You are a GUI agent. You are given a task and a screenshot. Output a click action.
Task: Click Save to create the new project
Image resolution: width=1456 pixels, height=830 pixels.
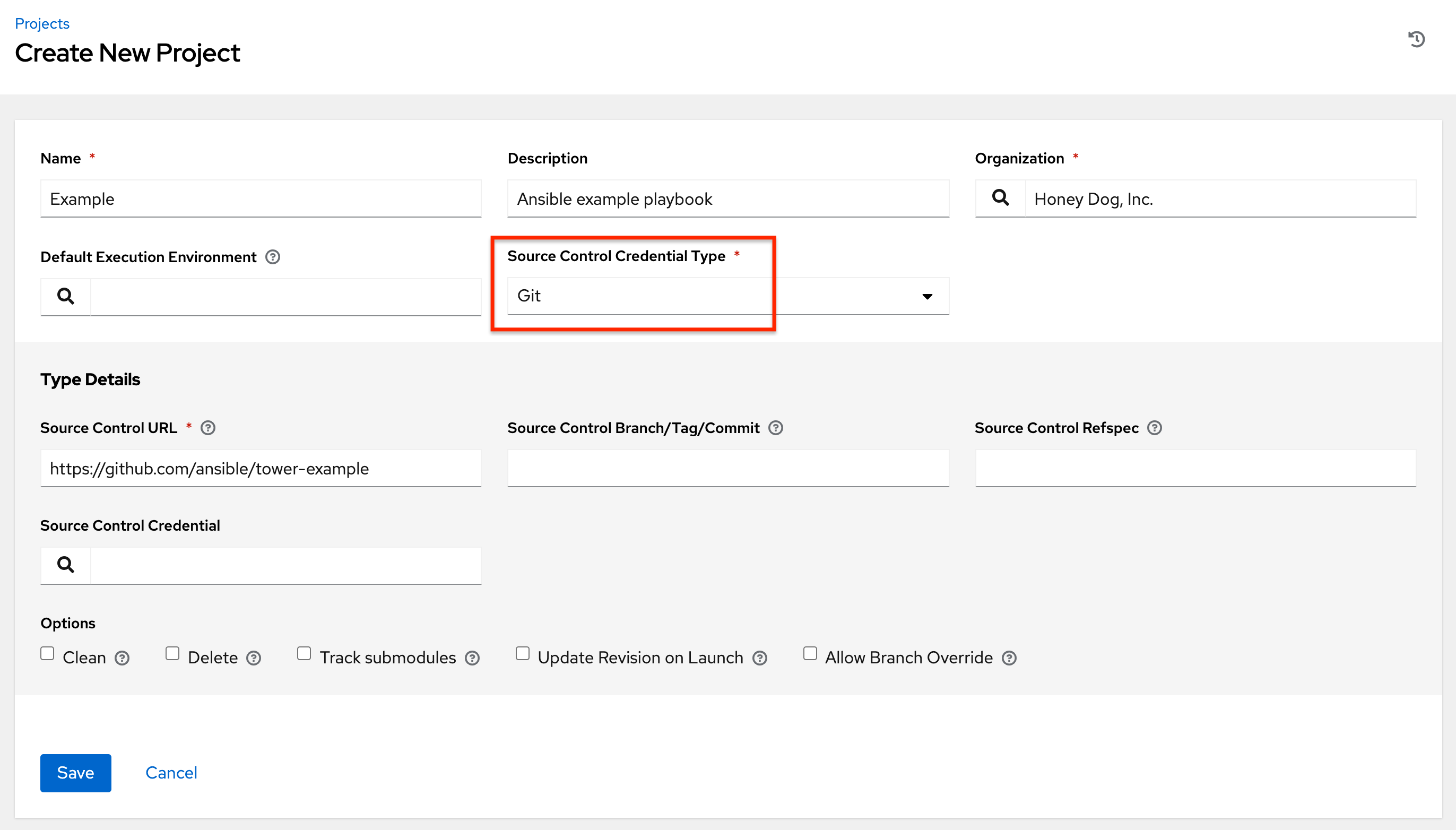pos(76,772)
